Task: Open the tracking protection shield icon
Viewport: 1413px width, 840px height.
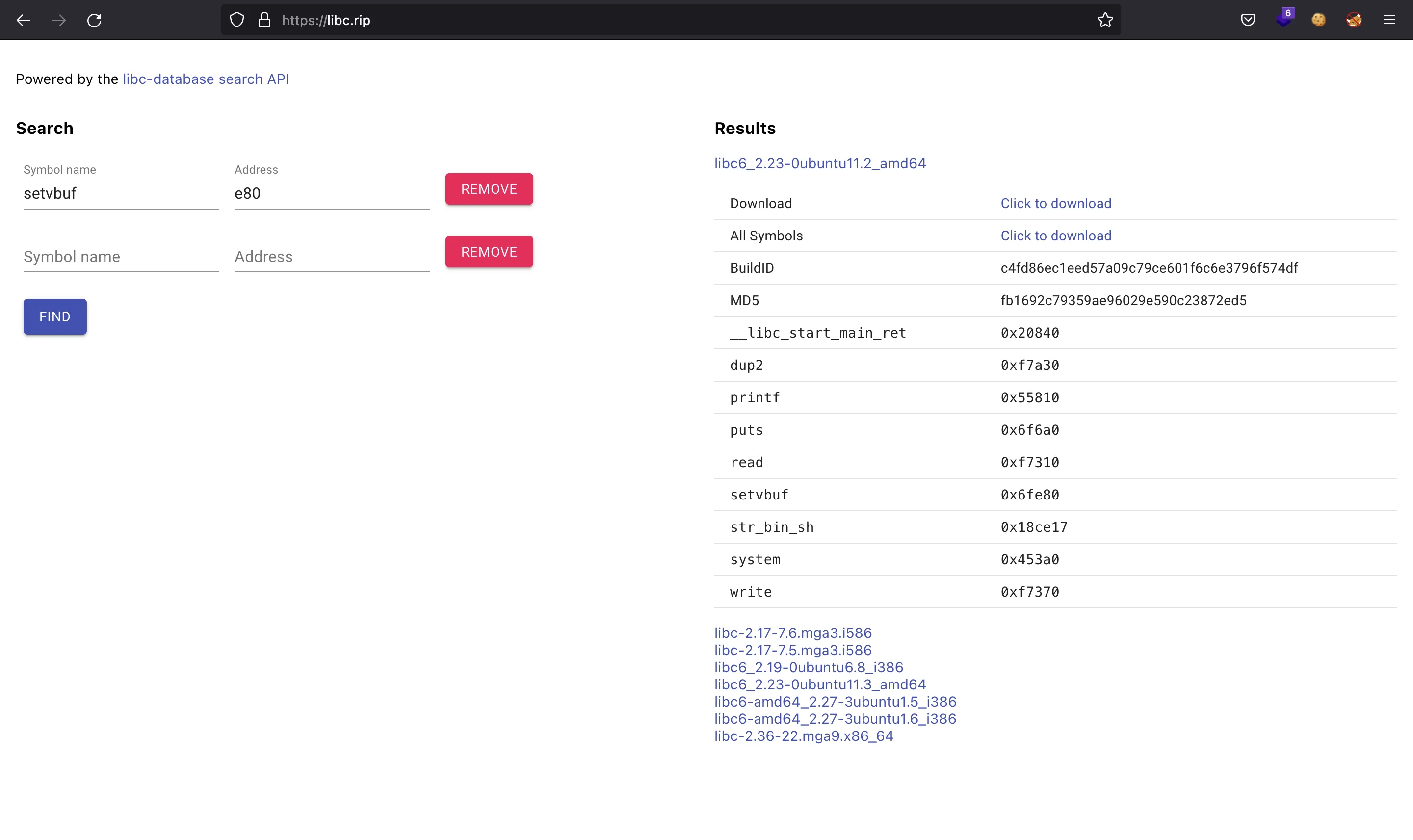Action: pyautogui.click(x=237, y=21)
